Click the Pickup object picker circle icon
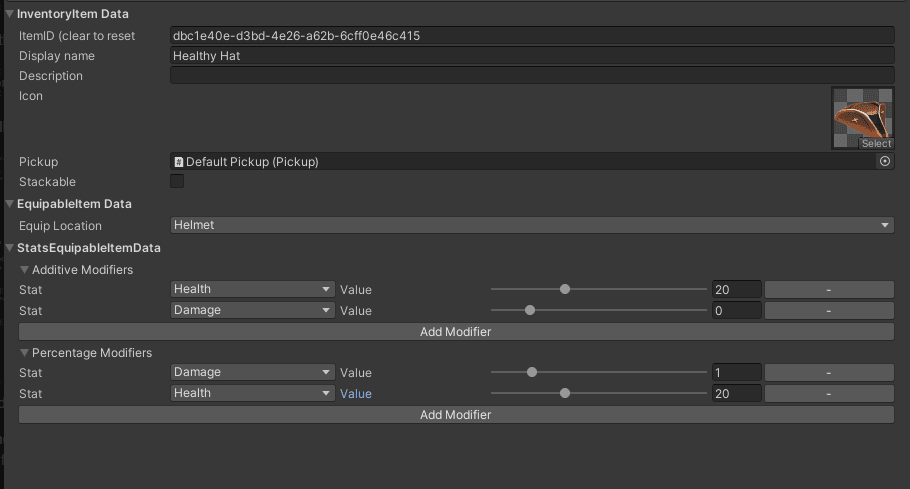This screenshot has width=910, height=489. pos(884,161)
